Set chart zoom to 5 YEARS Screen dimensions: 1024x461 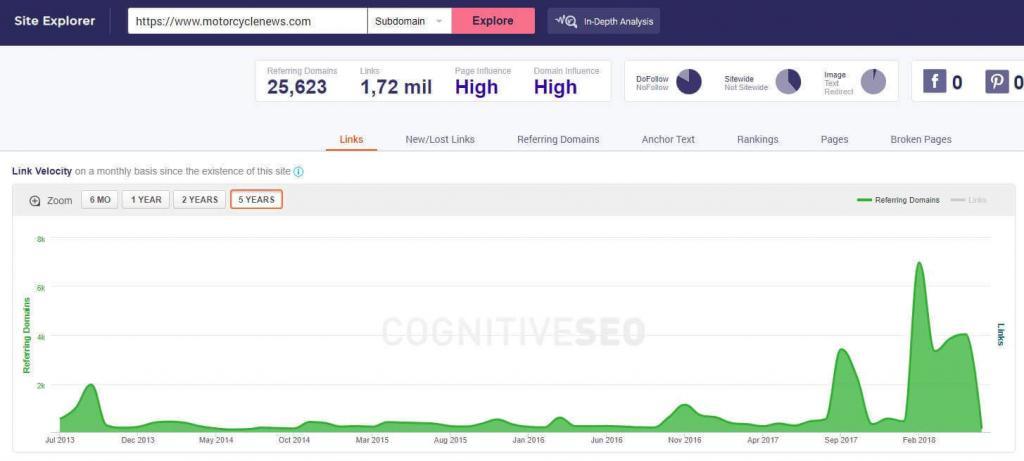click(x=256, y=200)
